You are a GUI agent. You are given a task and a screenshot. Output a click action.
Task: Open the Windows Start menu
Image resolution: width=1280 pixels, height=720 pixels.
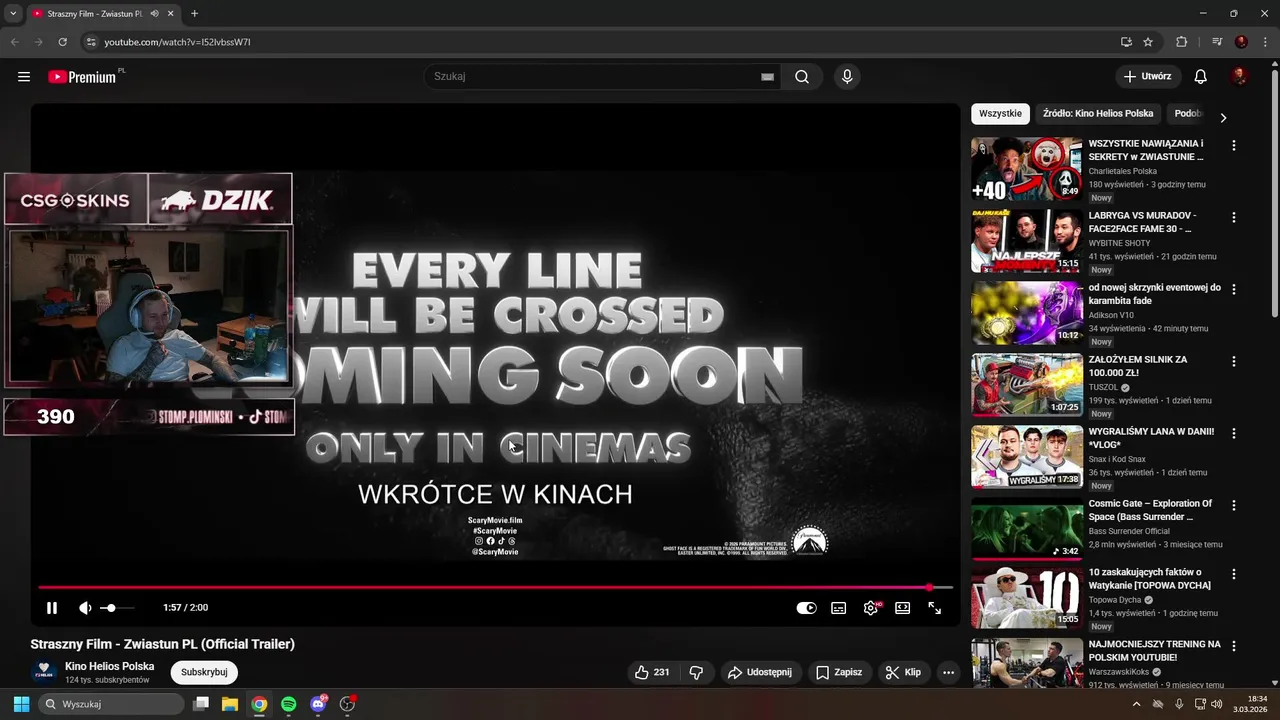(21, 704)
